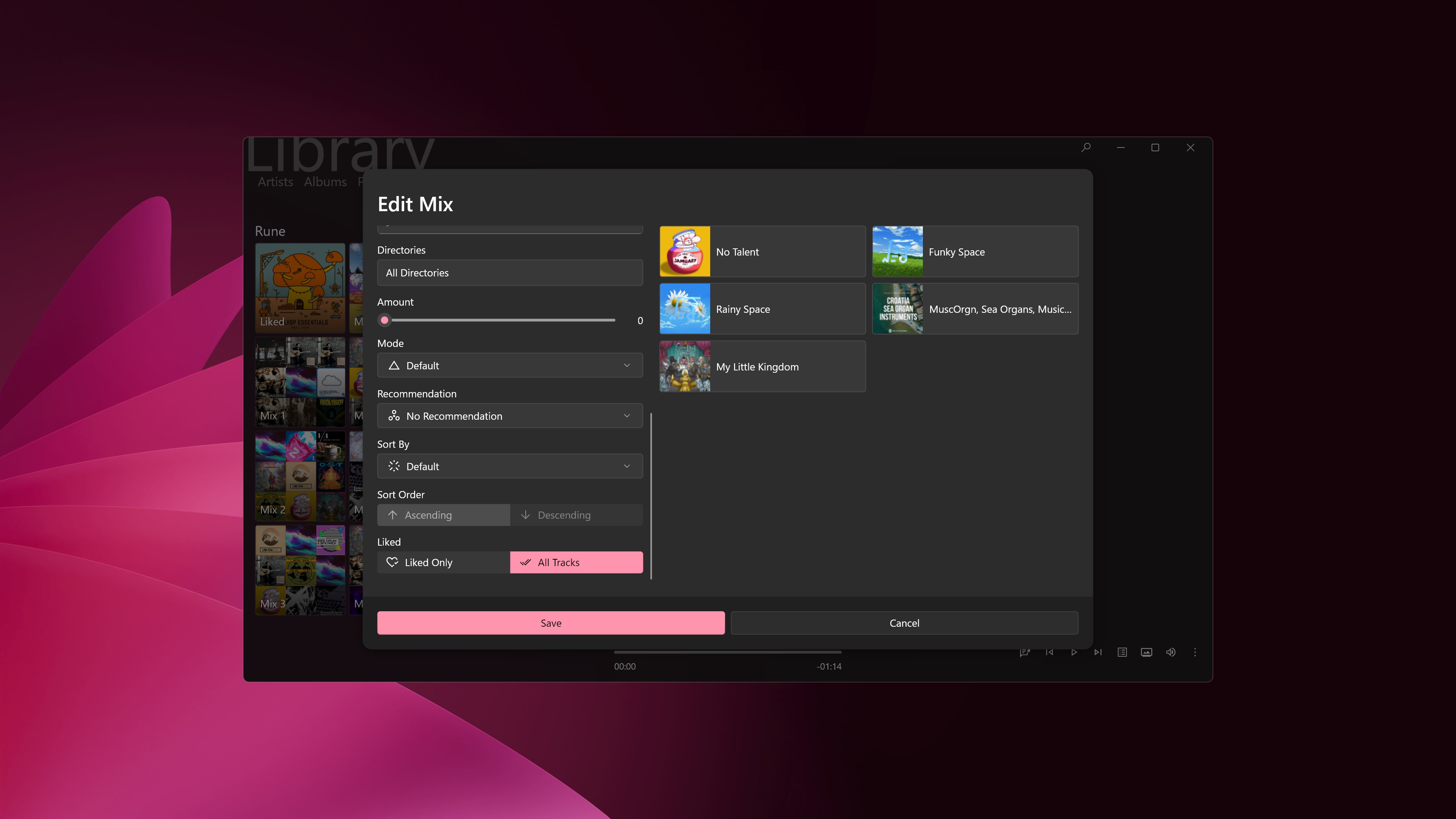The image size is (1456, 819).
Task: Skip to the previous track
Action: pyautogui.click(x=1050, y=652)
